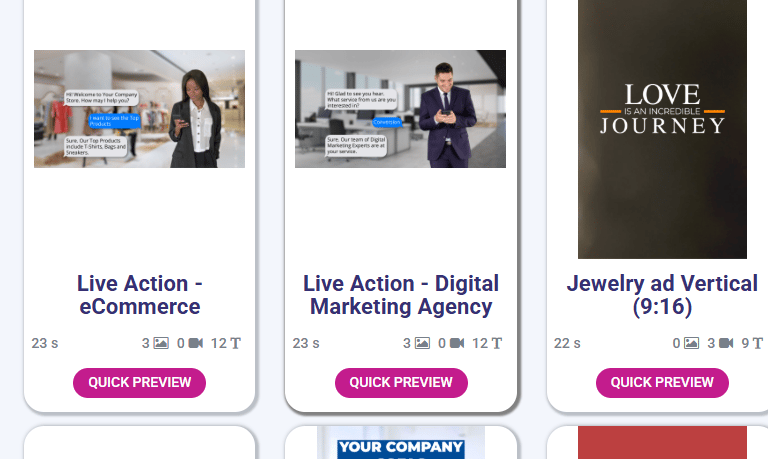
Task: Open Quick Preview for Live Action eCommerce
Action: click(140, 383)
